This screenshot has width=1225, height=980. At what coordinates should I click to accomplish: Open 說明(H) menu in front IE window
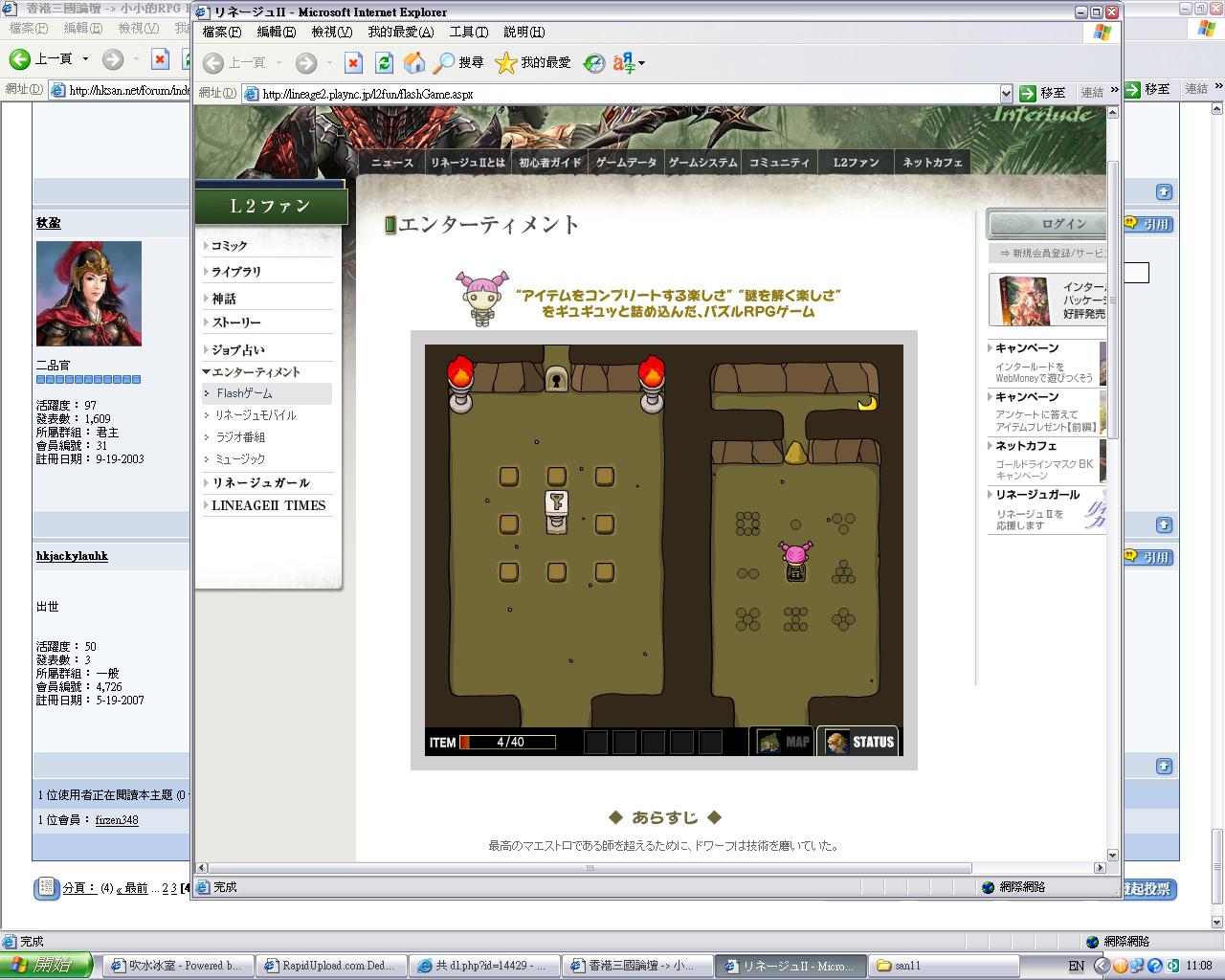[x=523, y=32]
